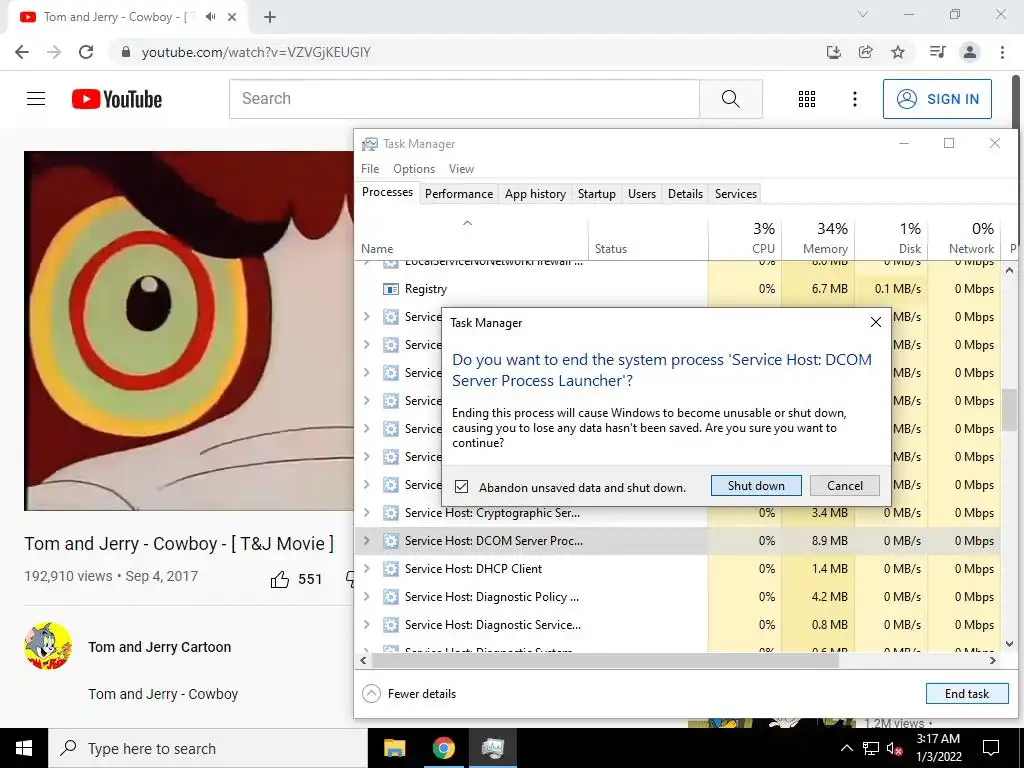This screenshot has width=1024, height=768.
Task: Expand Service Host: Diagnostic Service row
Action: 366,625
